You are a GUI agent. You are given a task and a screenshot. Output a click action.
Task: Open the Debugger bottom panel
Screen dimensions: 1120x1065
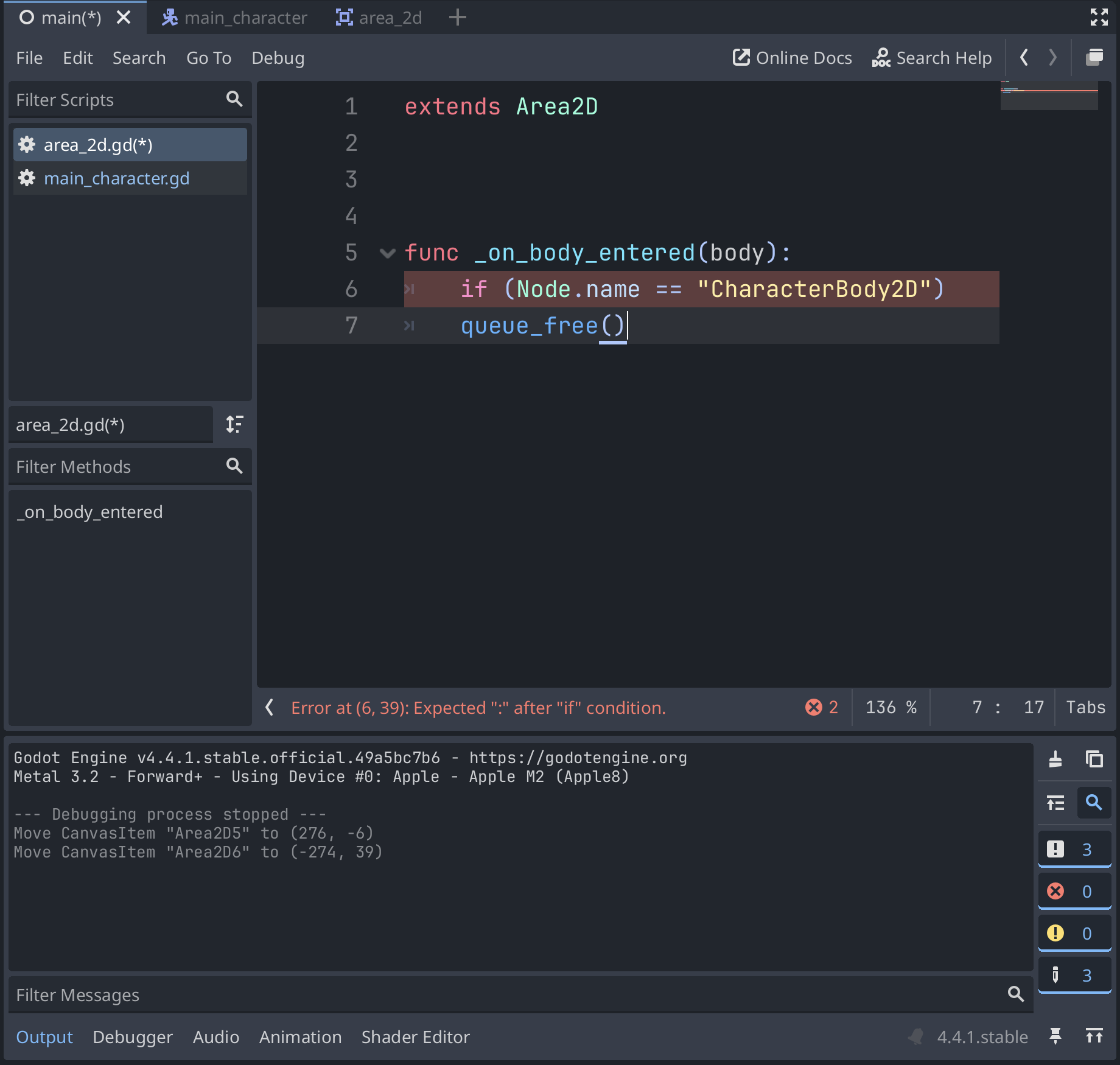tap(133, 1036)
